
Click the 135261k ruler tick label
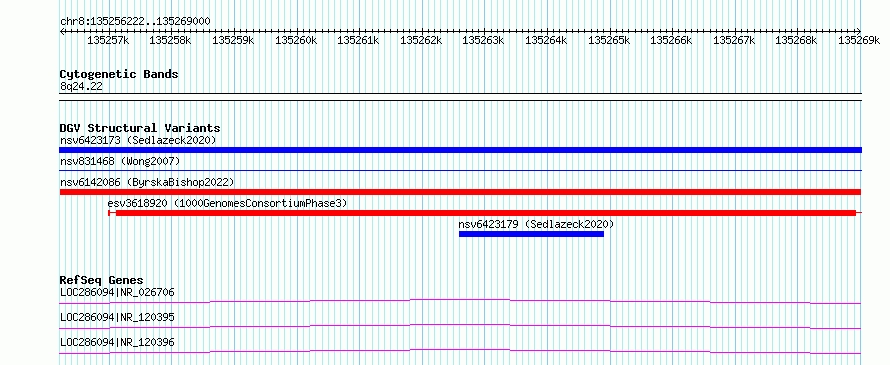(x=359, y=40)
